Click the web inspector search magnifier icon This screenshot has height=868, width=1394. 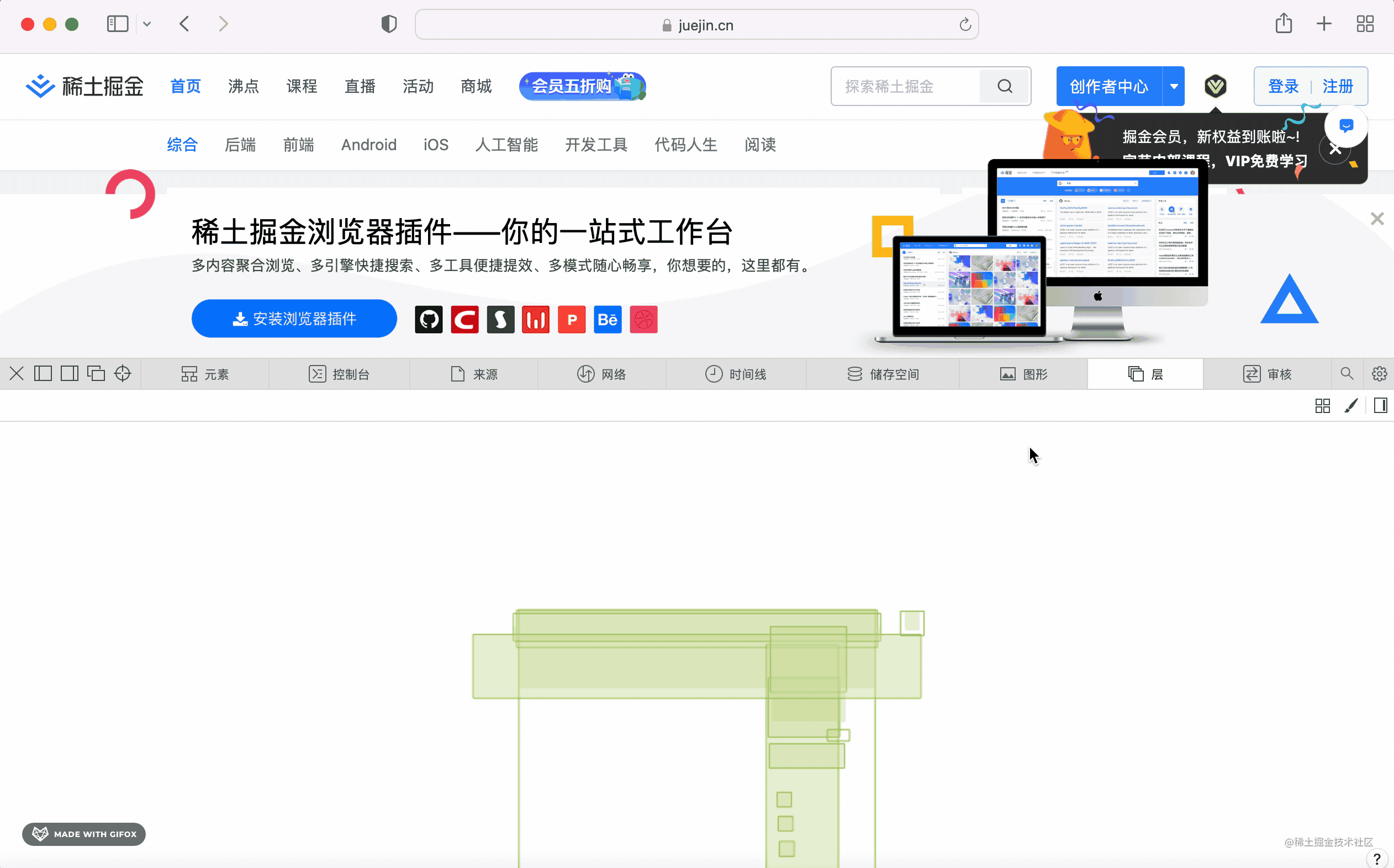point(1347,374)
